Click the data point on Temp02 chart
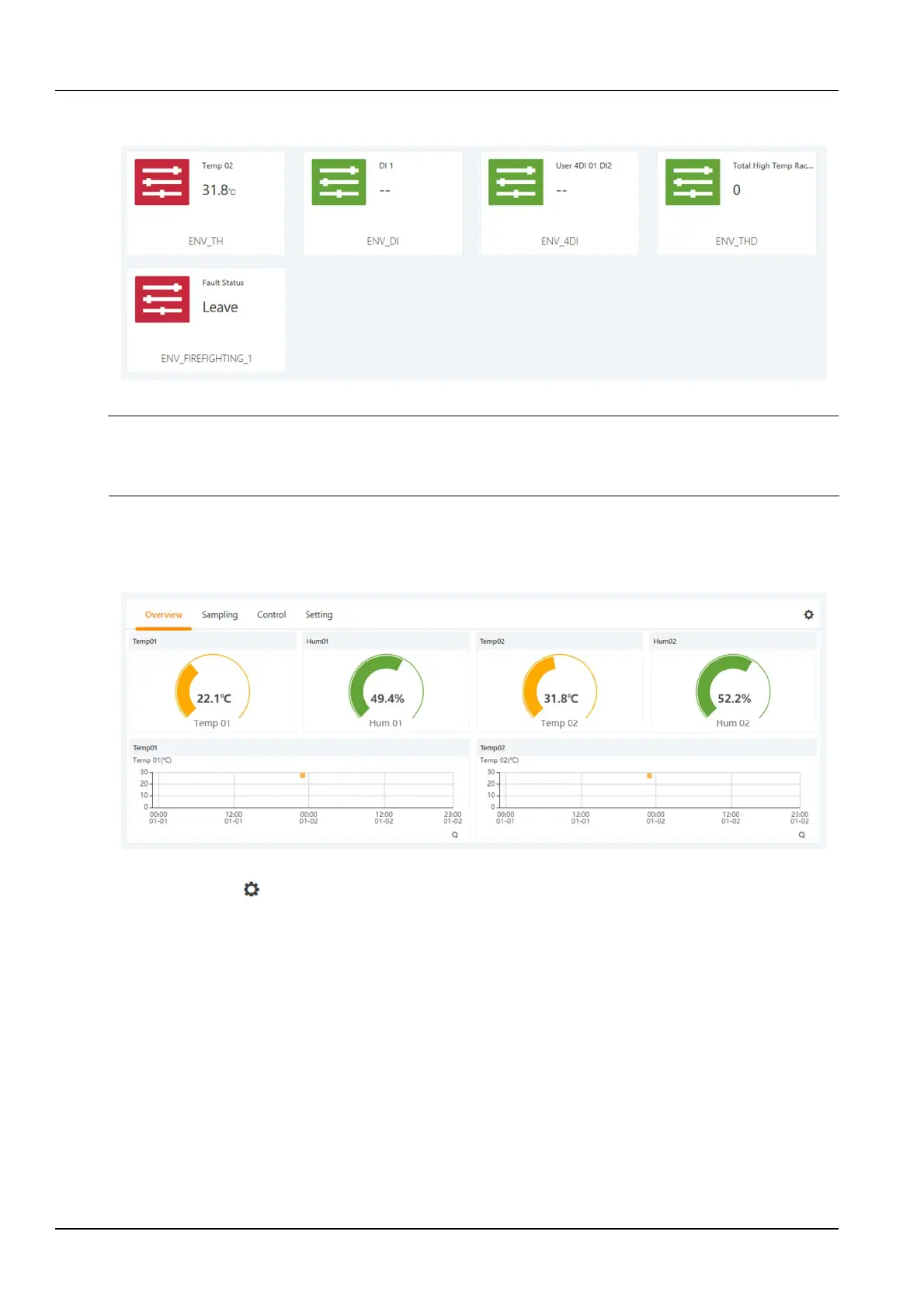This screenshot has width=924, height=1308. point(650,775)
